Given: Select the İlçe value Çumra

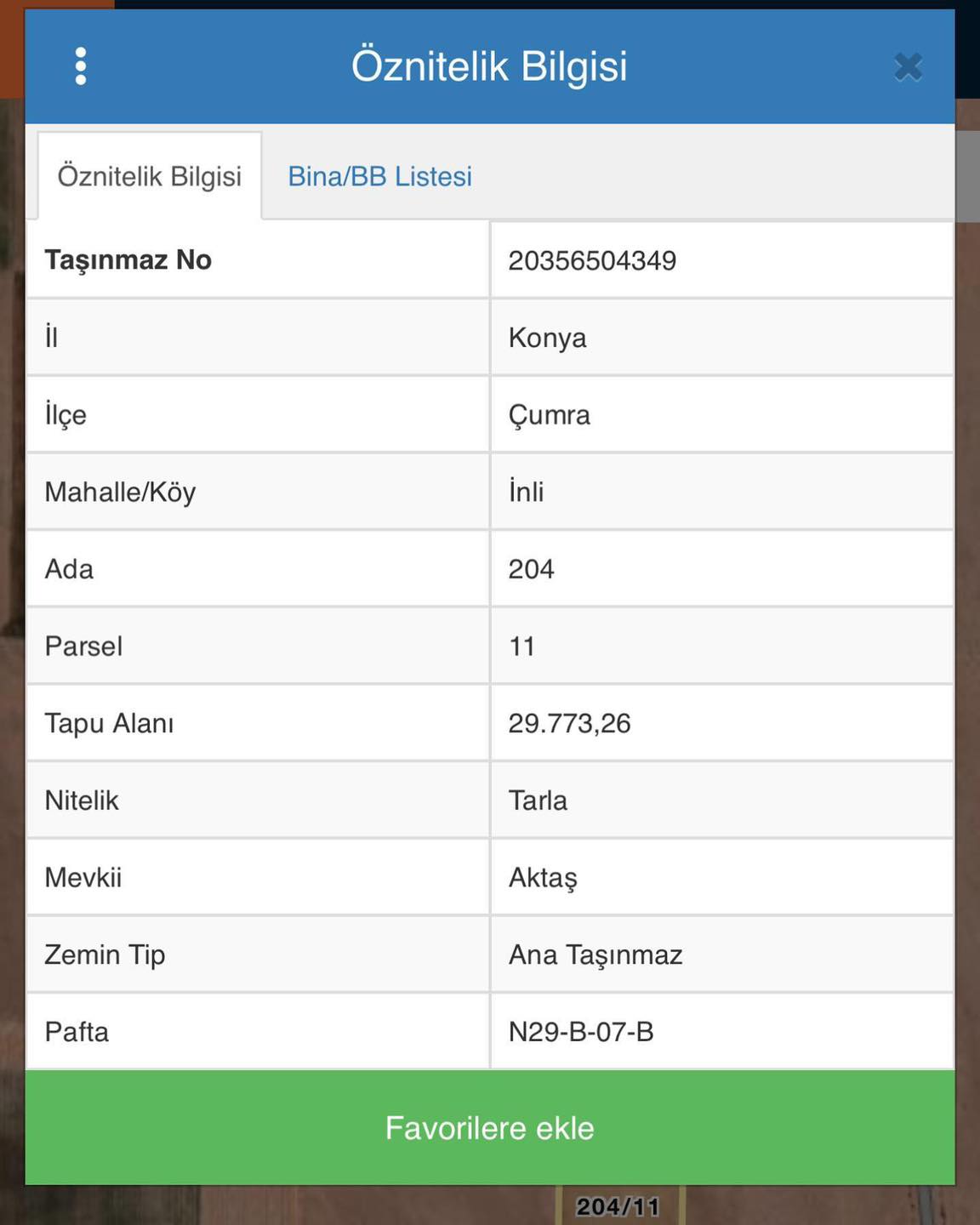Looking at the screenshot, I should [549, 415].
